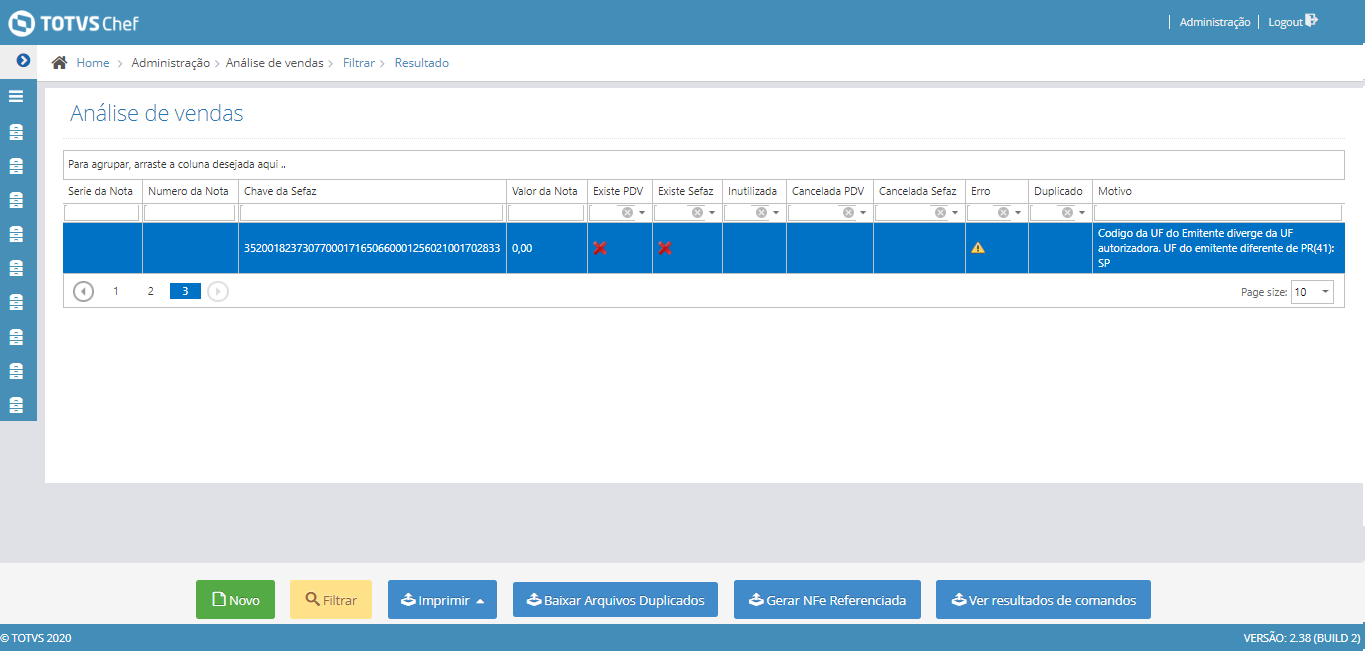Sort by Serie da Nota column header

click(101, 191)
